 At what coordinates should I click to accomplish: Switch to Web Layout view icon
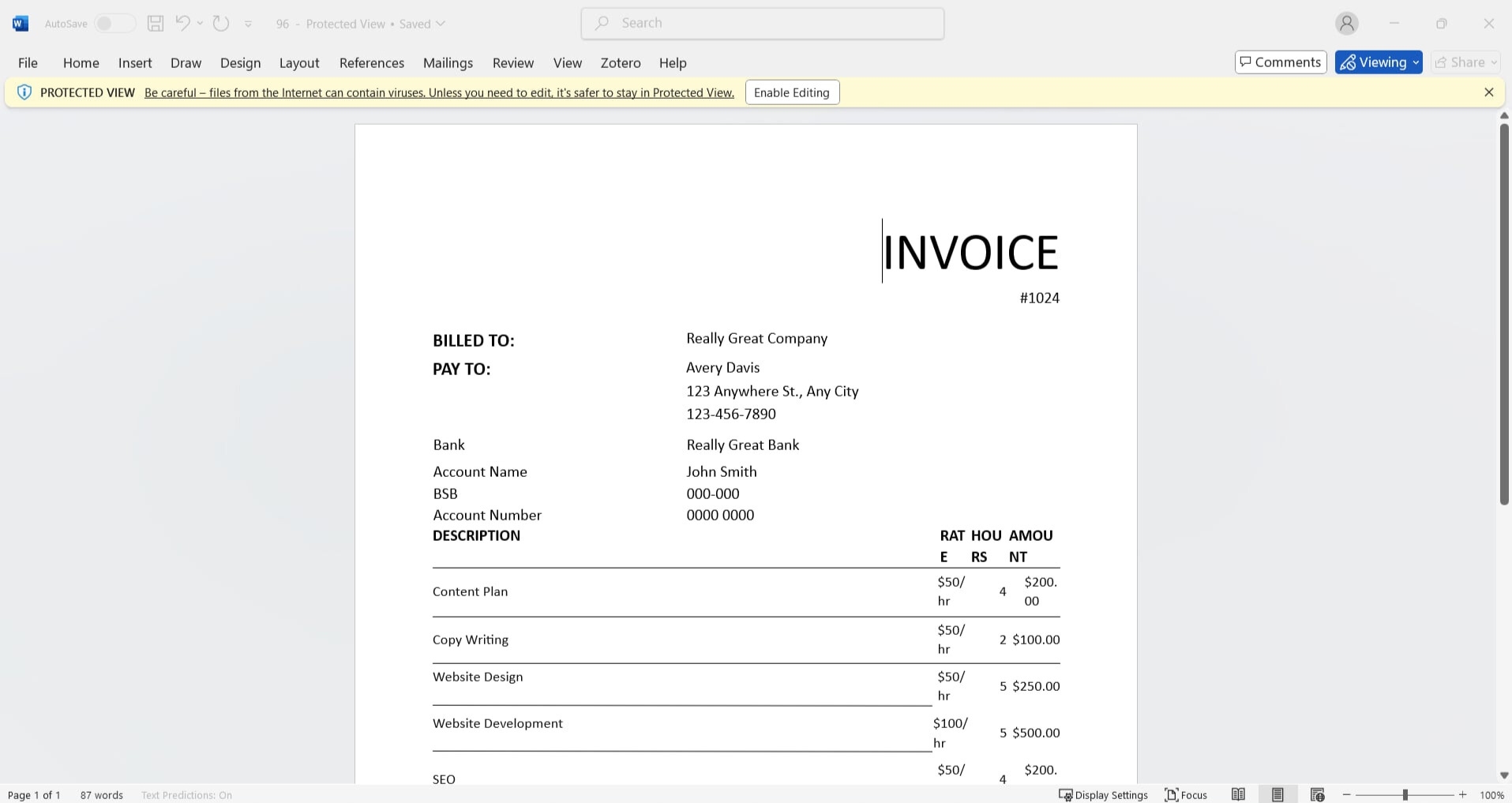coord(1317,794)
